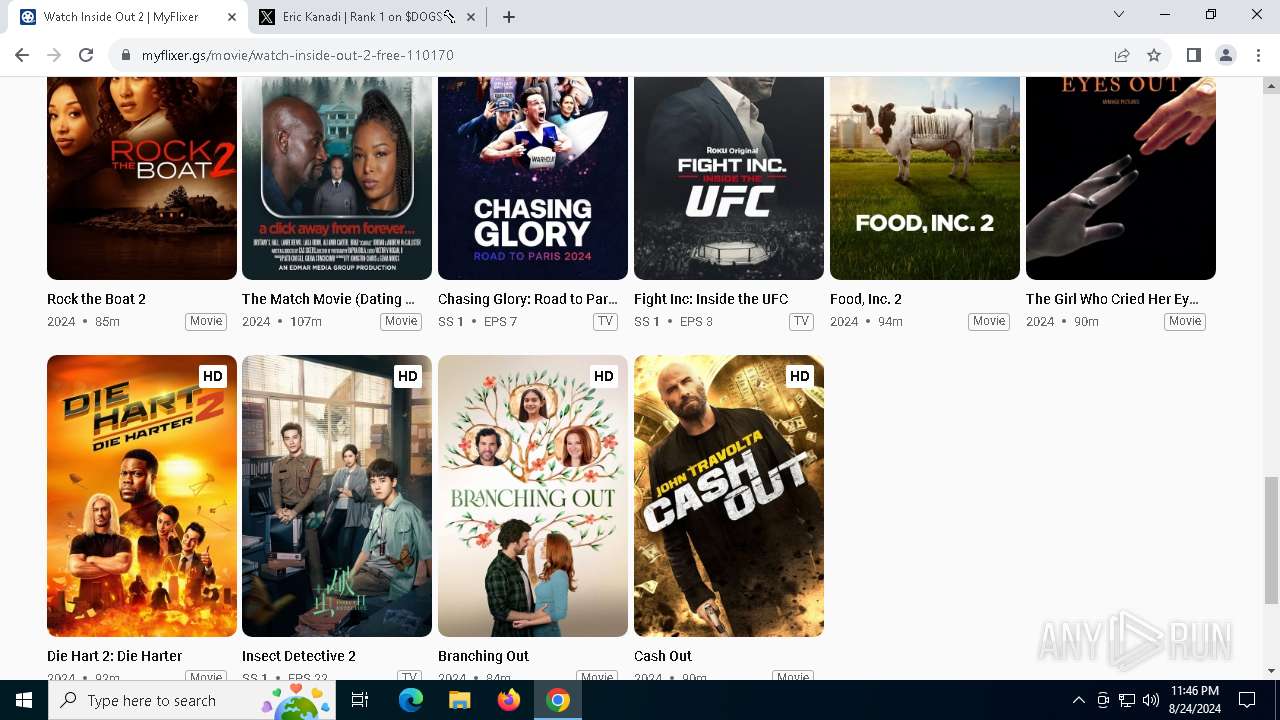Open Chasing Glory poster
This screenshot has width=1280, height=720.
[x=533, y=178]
